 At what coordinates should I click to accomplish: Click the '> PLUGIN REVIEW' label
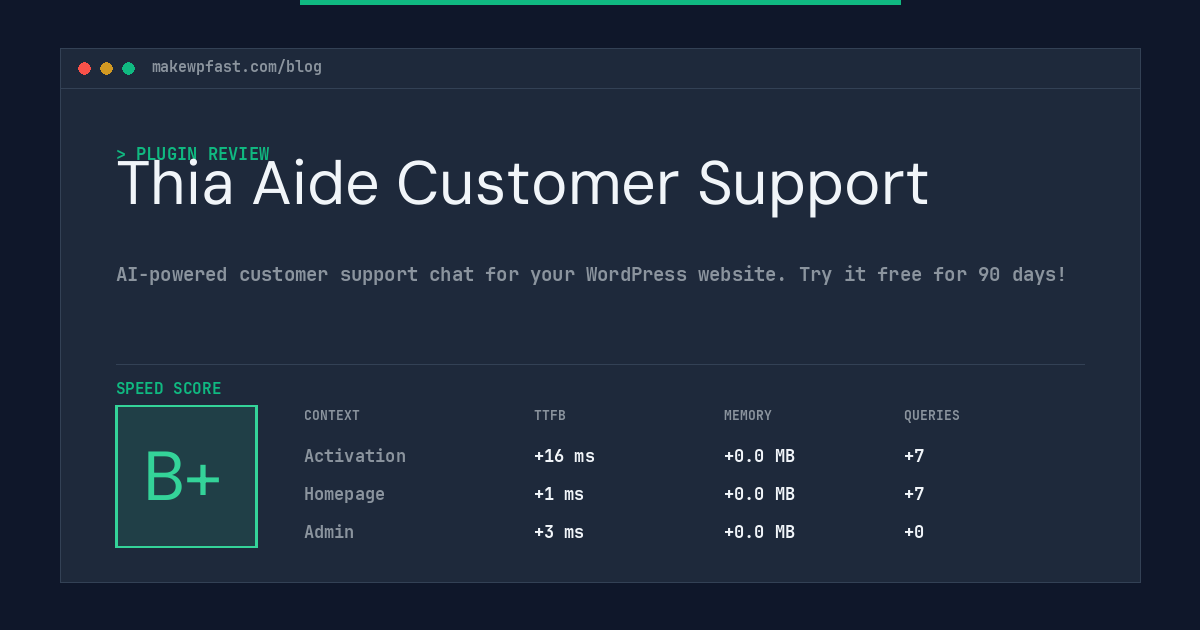click(193, 154)
